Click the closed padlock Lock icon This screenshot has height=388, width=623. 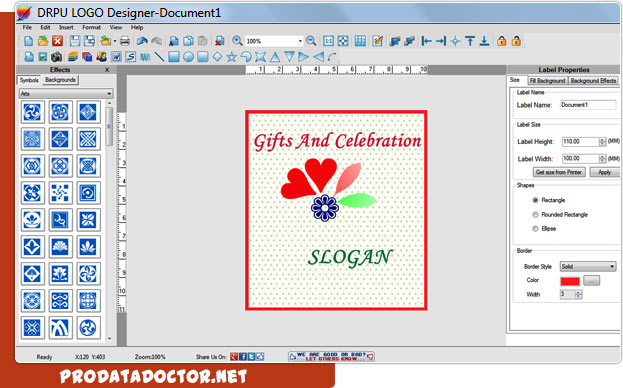pyautogui.click(x=501, y=41)
